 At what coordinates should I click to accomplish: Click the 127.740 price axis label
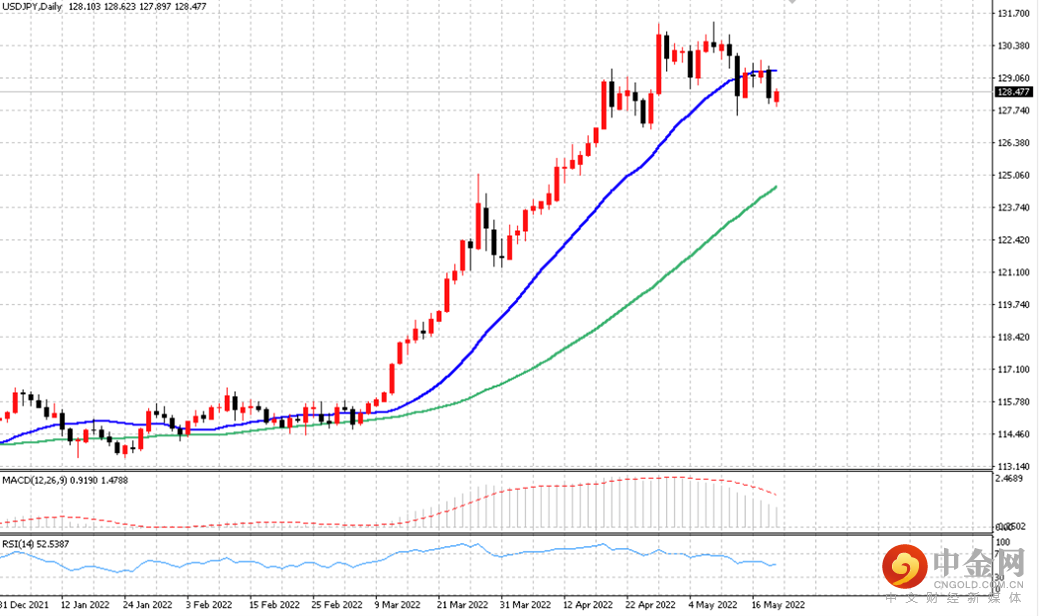[x=1014, y=111]
